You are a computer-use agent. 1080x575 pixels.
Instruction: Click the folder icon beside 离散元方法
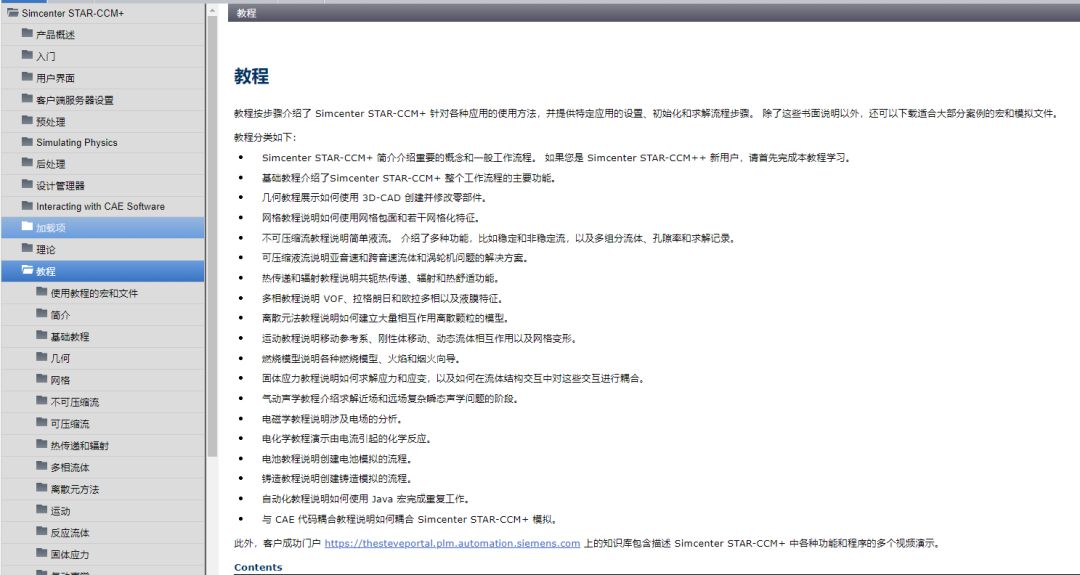(42, 488)
